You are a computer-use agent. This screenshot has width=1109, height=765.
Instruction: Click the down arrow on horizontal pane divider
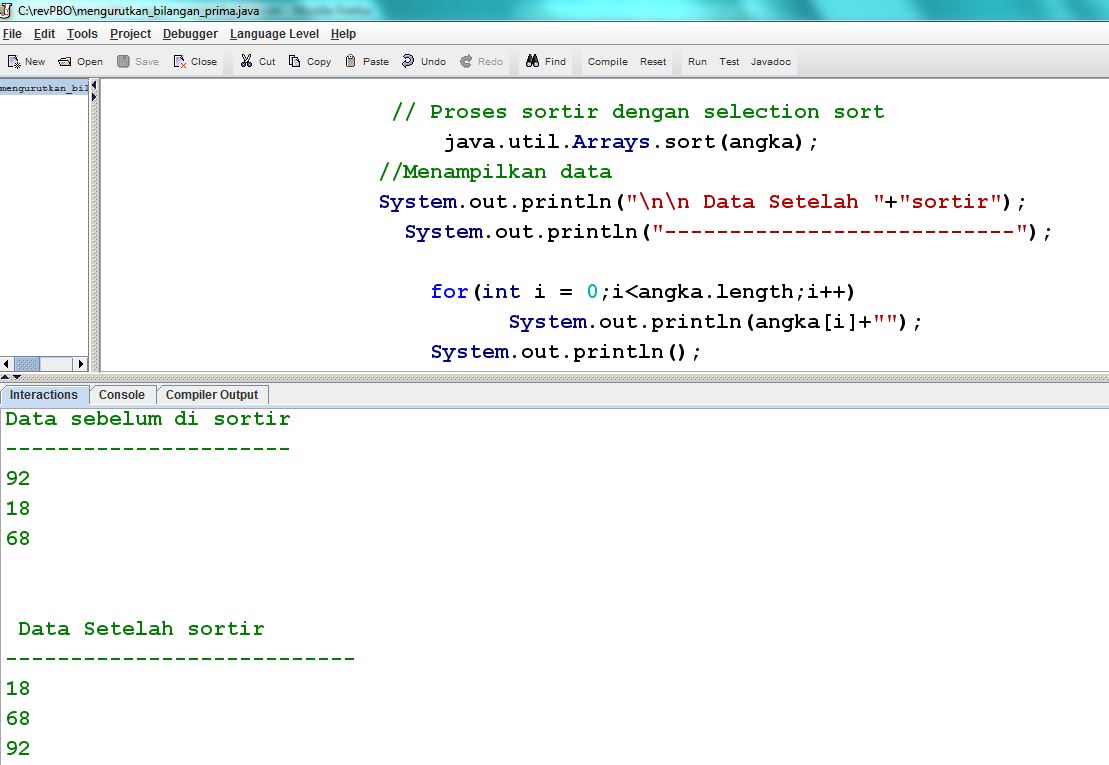tap(16, 378)
